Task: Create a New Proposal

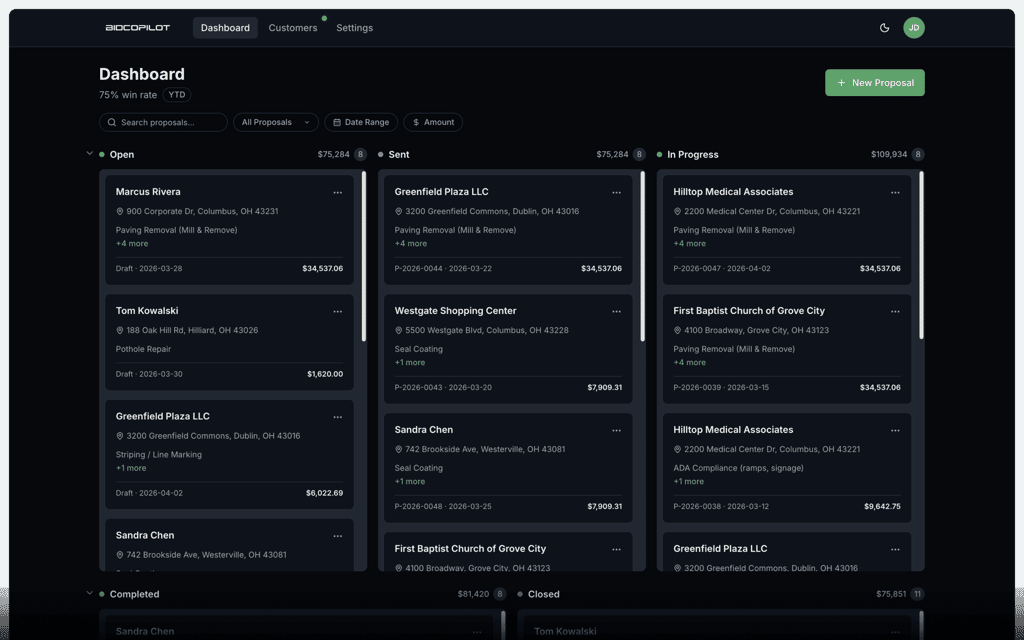Action: [x=874, y=82]
